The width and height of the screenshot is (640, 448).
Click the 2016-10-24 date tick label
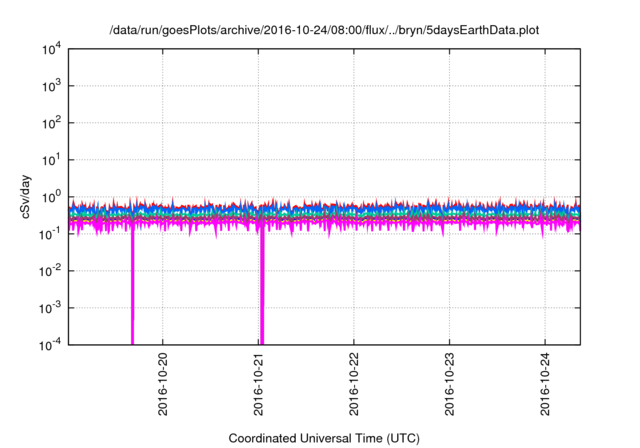pos(545,384)
